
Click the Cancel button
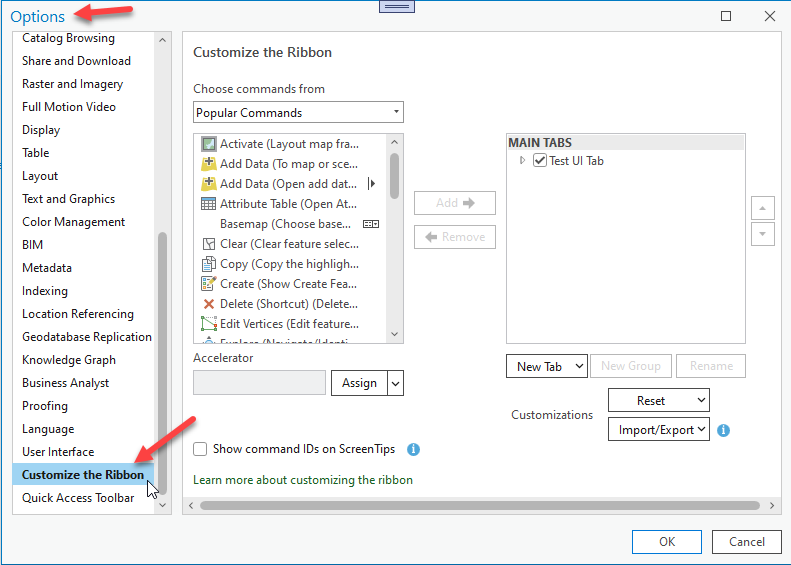pyautogui.click(x=746, y=542)
